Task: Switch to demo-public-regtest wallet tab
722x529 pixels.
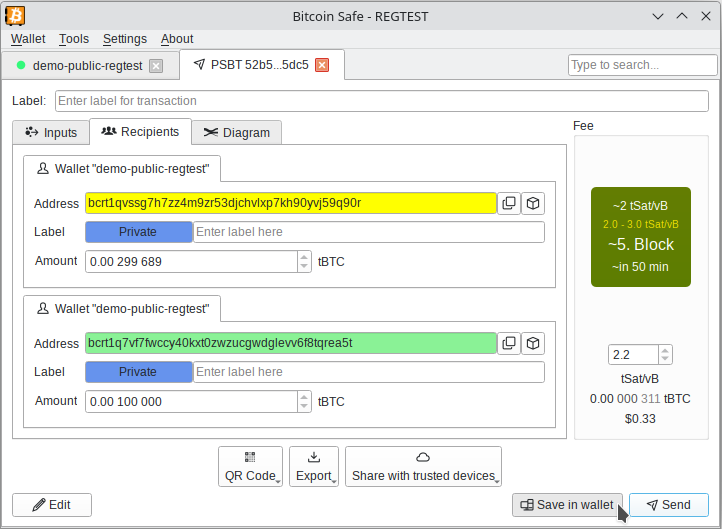Action: (87, 66)
